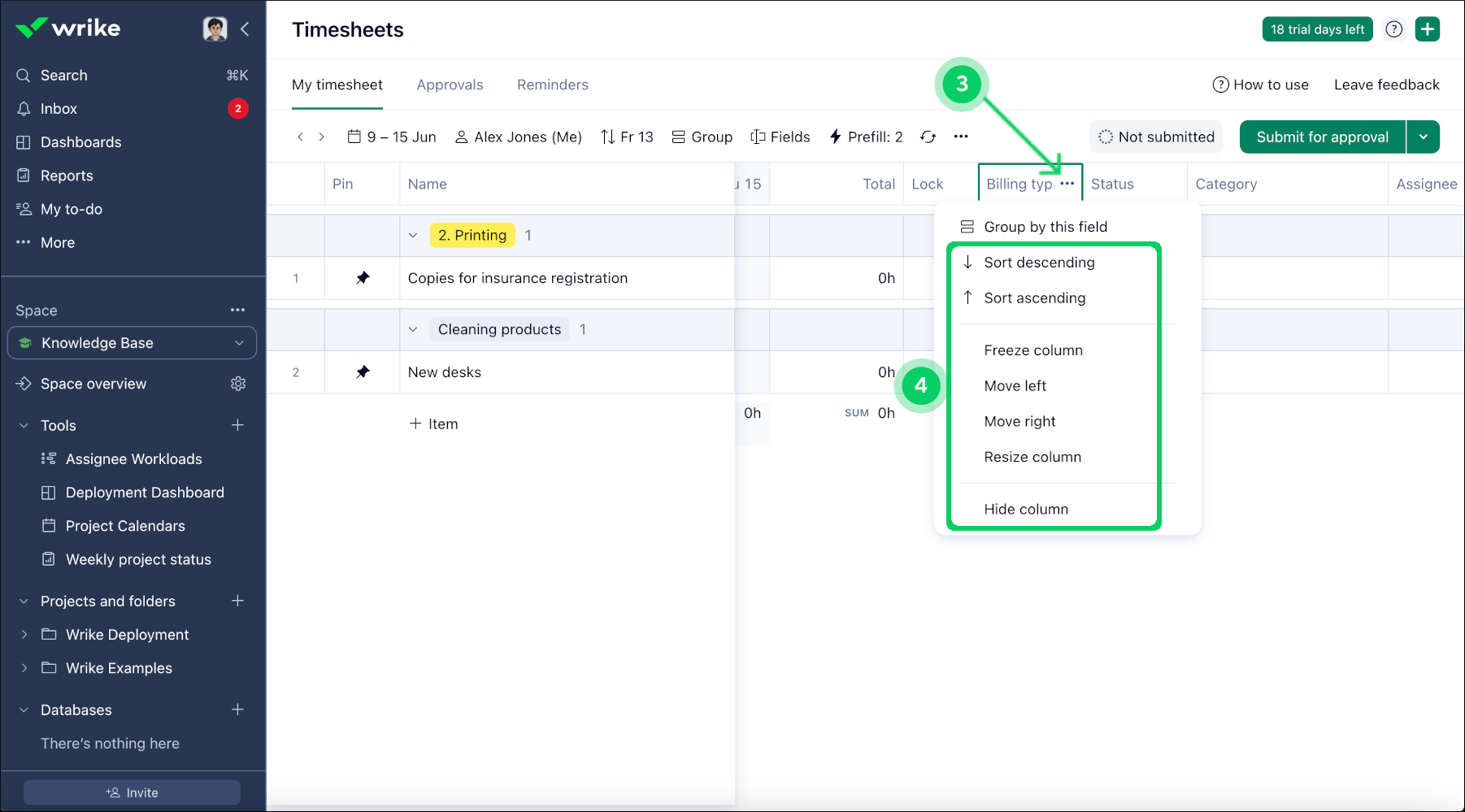Click the refresh sync icon in toolbar
The height and width of the screenshot is (812, 1465).
(928, 137)
